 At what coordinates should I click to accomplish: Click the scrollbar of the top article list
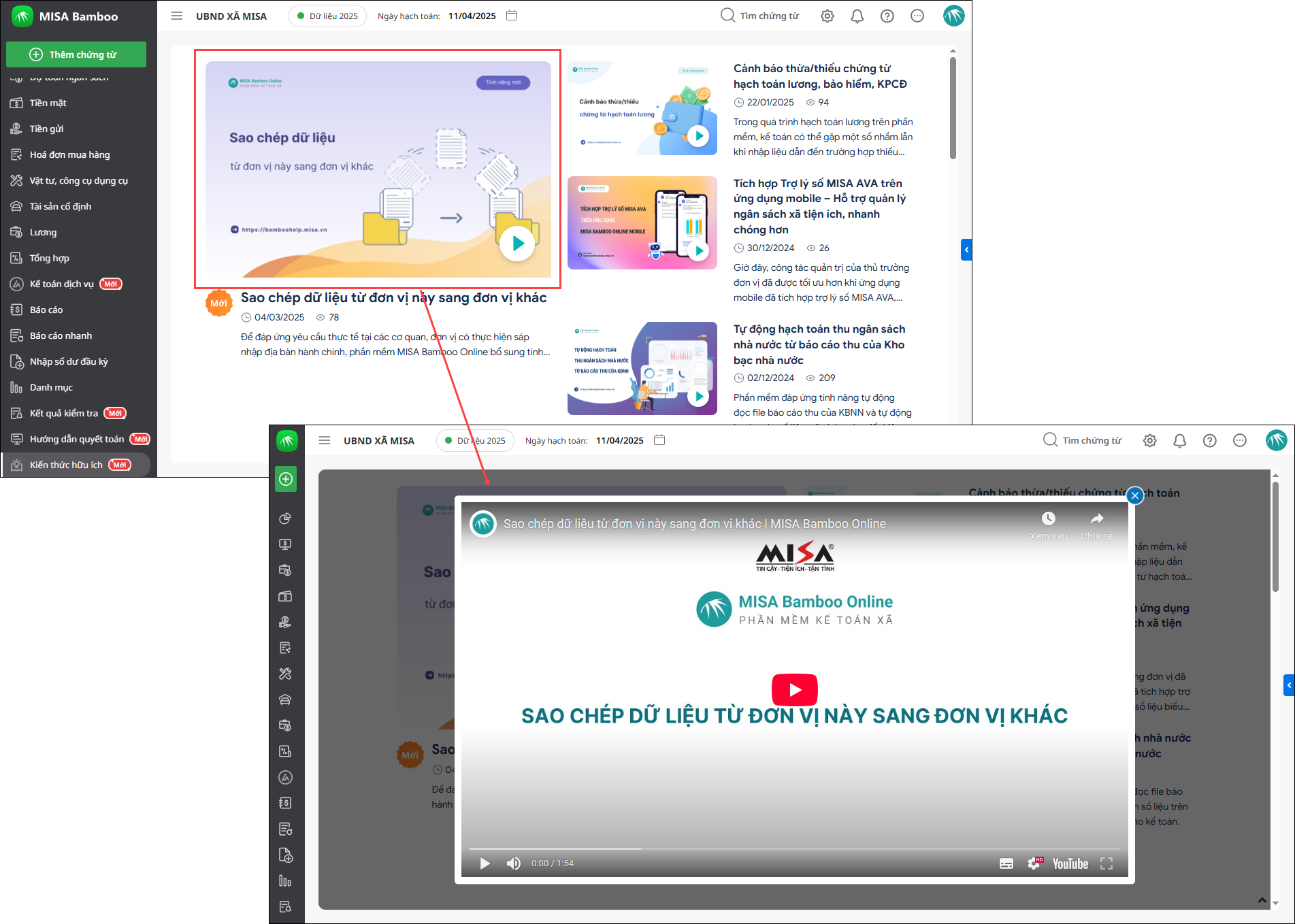(x=953, y=108)
